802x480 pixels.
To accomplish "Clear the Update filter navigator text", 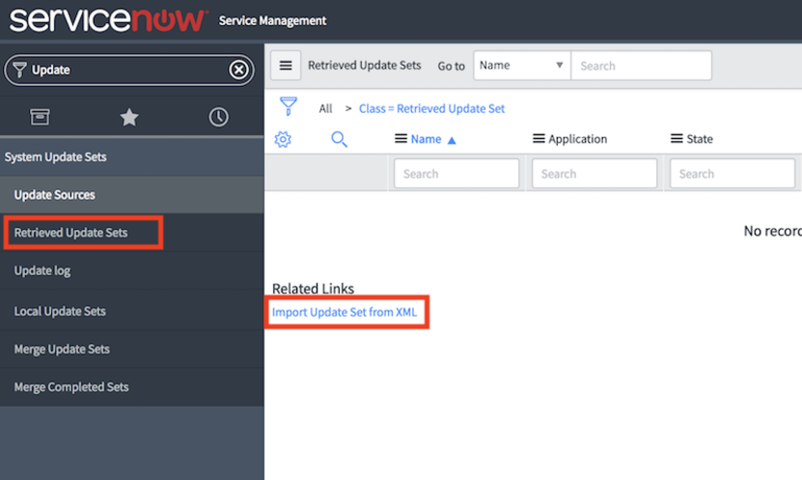I will [x=238, y=70].
